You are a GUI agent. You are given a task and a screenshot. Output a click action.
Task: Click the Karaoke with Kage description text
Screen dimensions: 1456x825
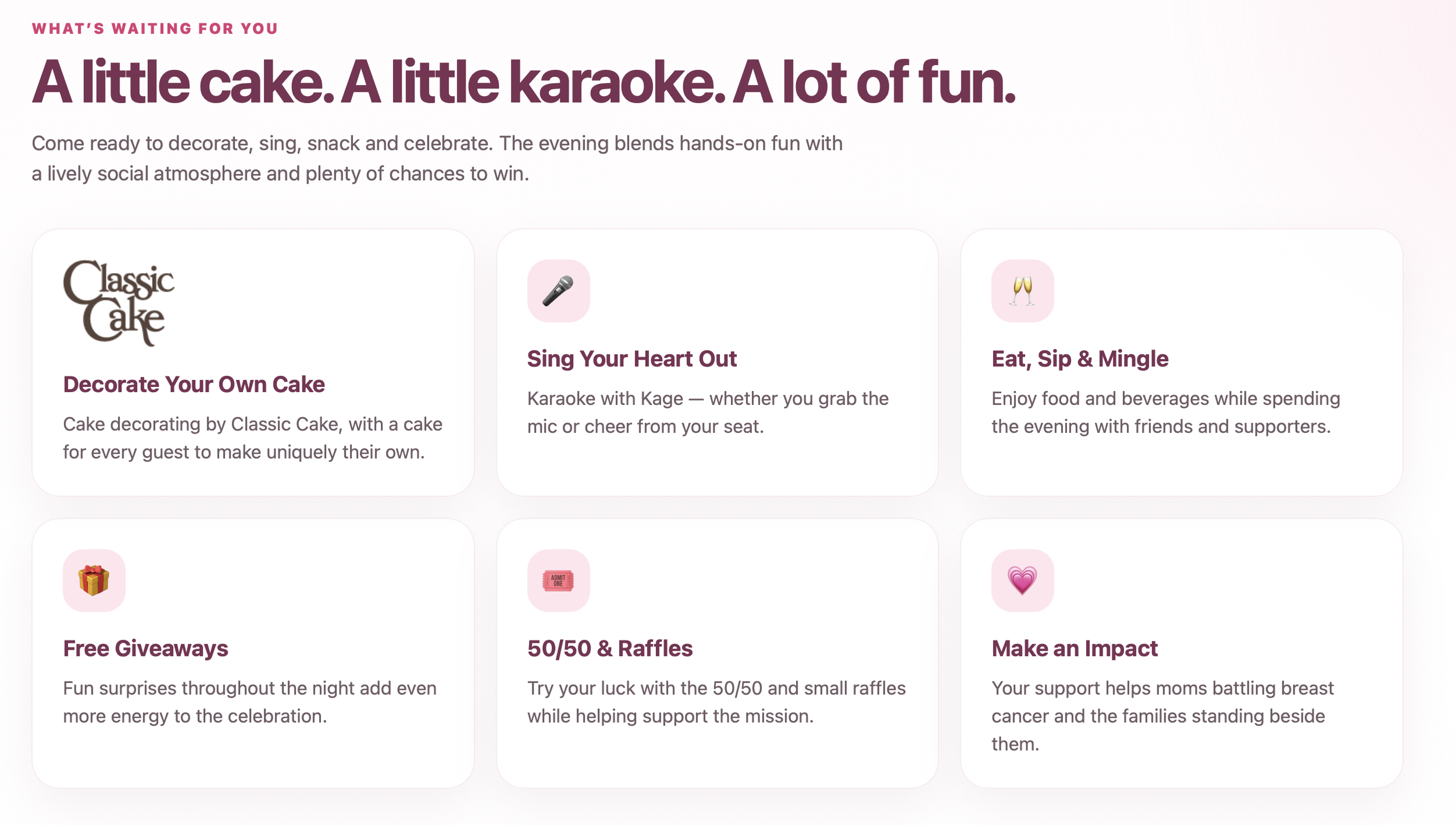point(708,412)
